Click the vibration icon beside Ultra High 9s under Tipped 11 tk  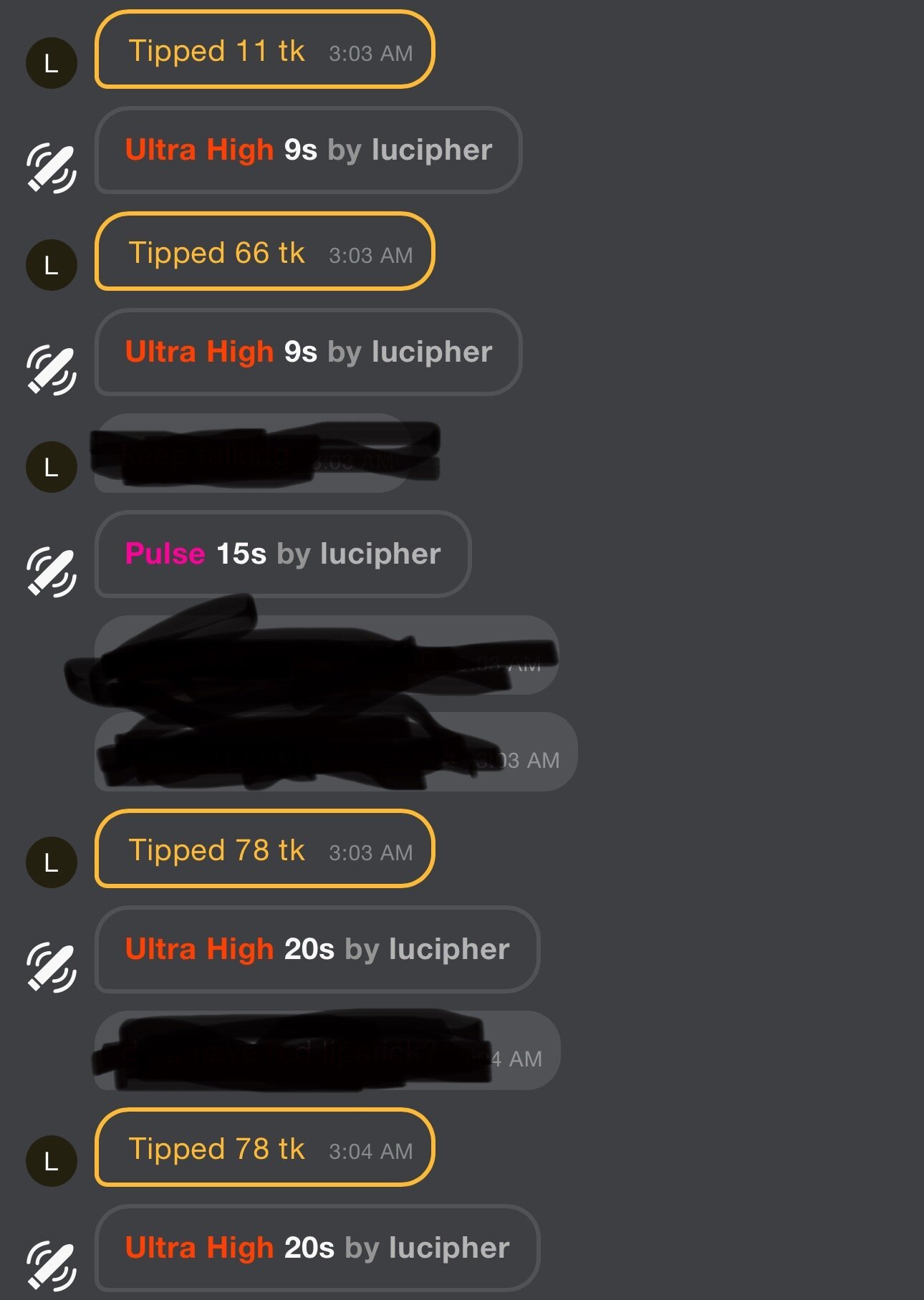tap(52, 168)
